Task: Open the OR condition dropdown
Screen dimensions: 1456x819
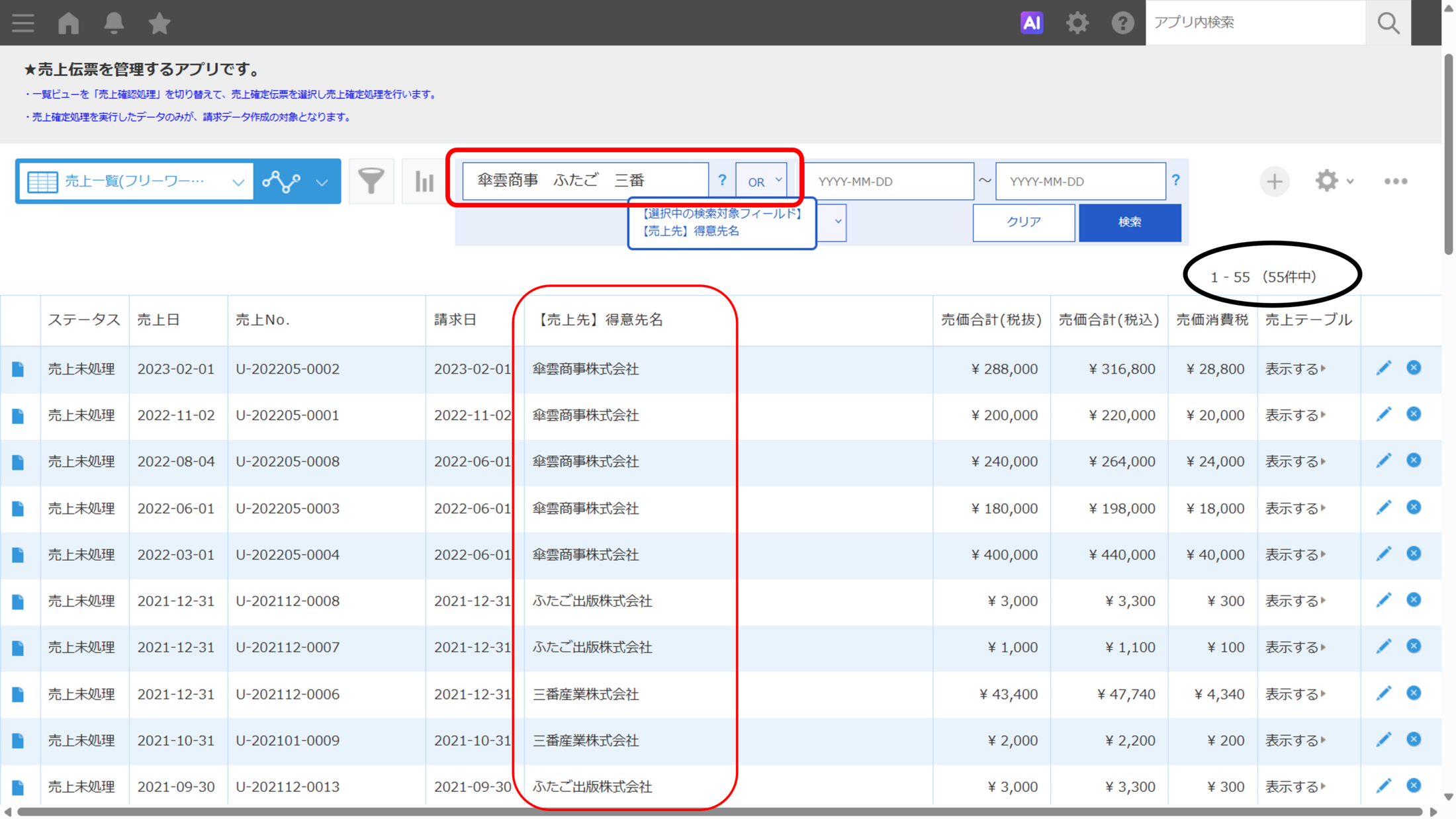Action: coord(762,181)
